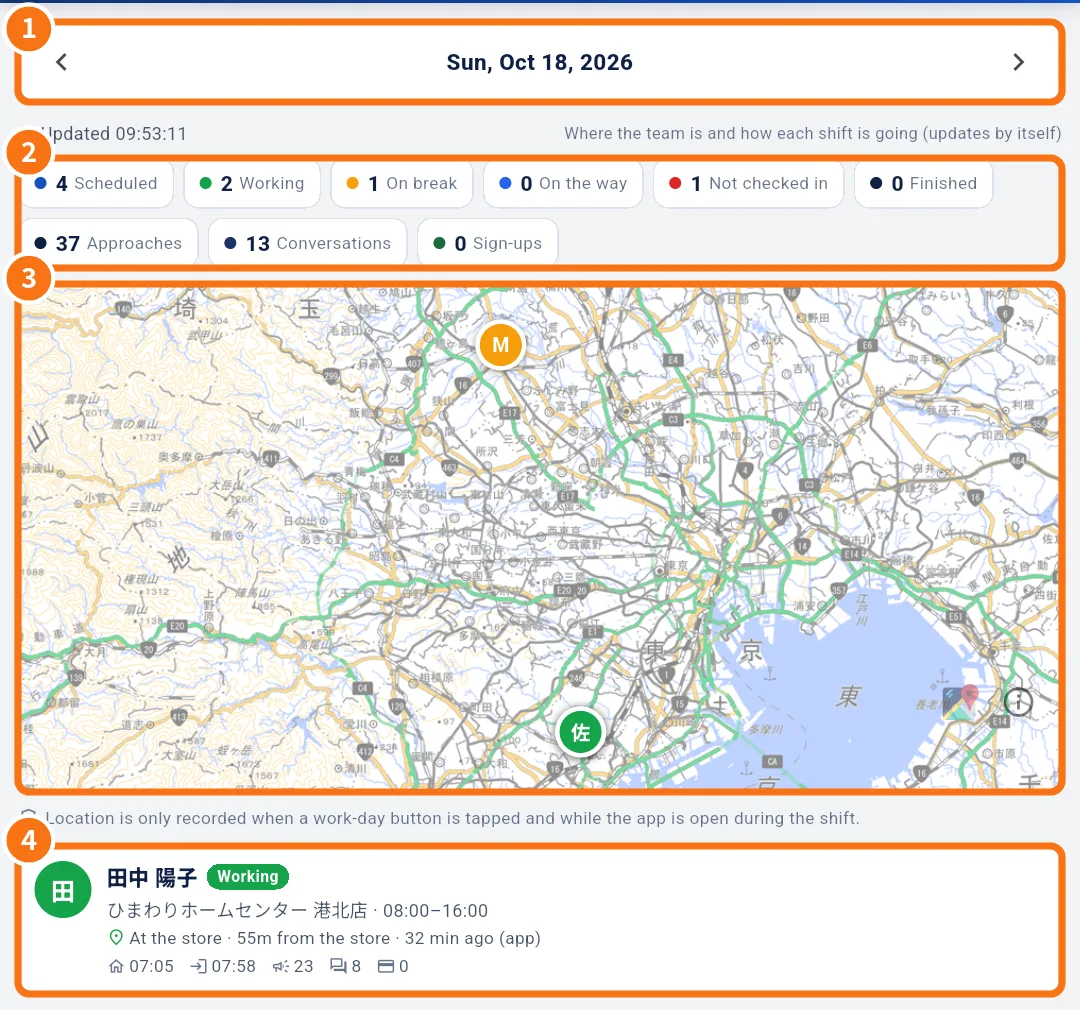The width and height of the screenshot is (1080, 1010).
Task: Go to previous day with left chevron
Action: point(61,63)
